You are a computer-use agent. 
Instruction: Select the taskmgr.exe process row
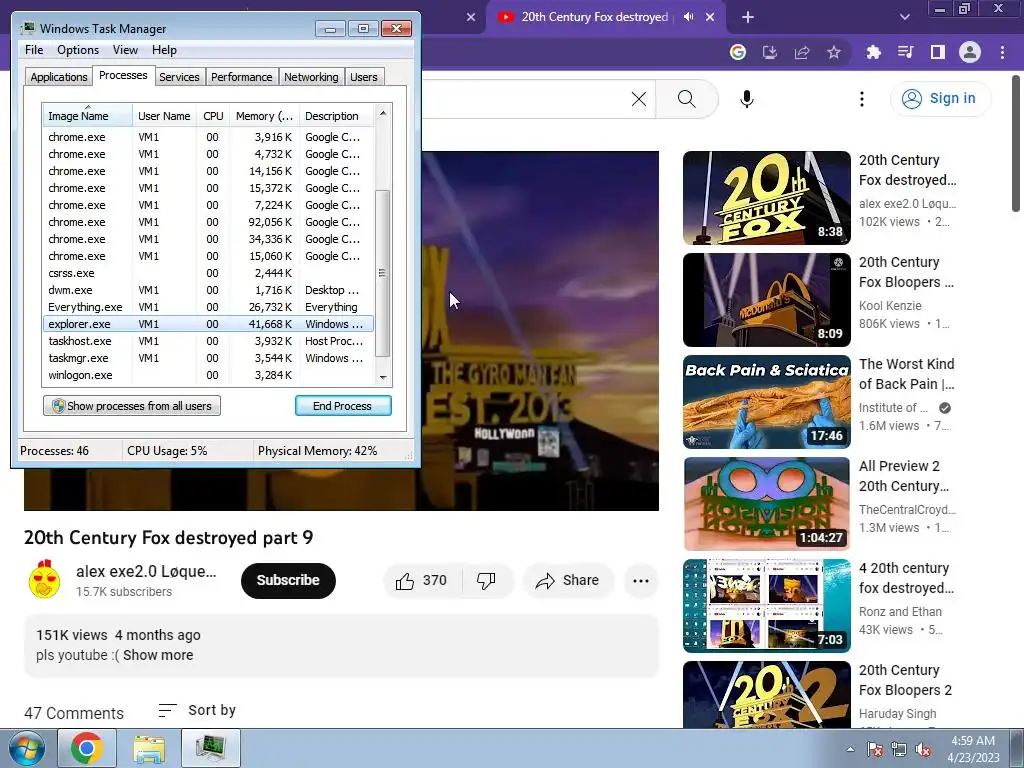click(x=208, y=358)
